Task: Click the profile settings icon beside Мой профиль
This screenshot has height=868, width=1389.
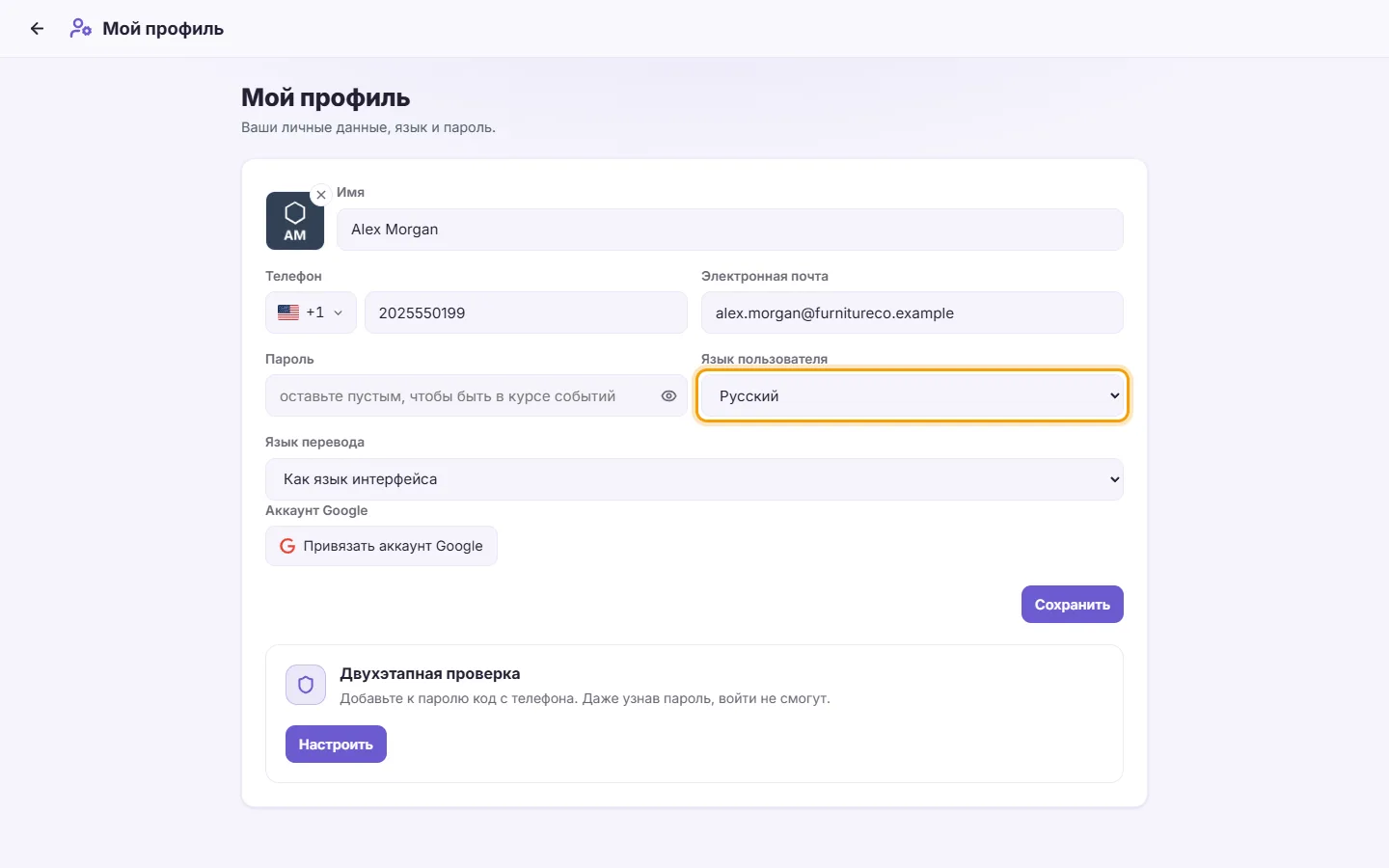Action: pyautogui.click(x=81, y=29)
